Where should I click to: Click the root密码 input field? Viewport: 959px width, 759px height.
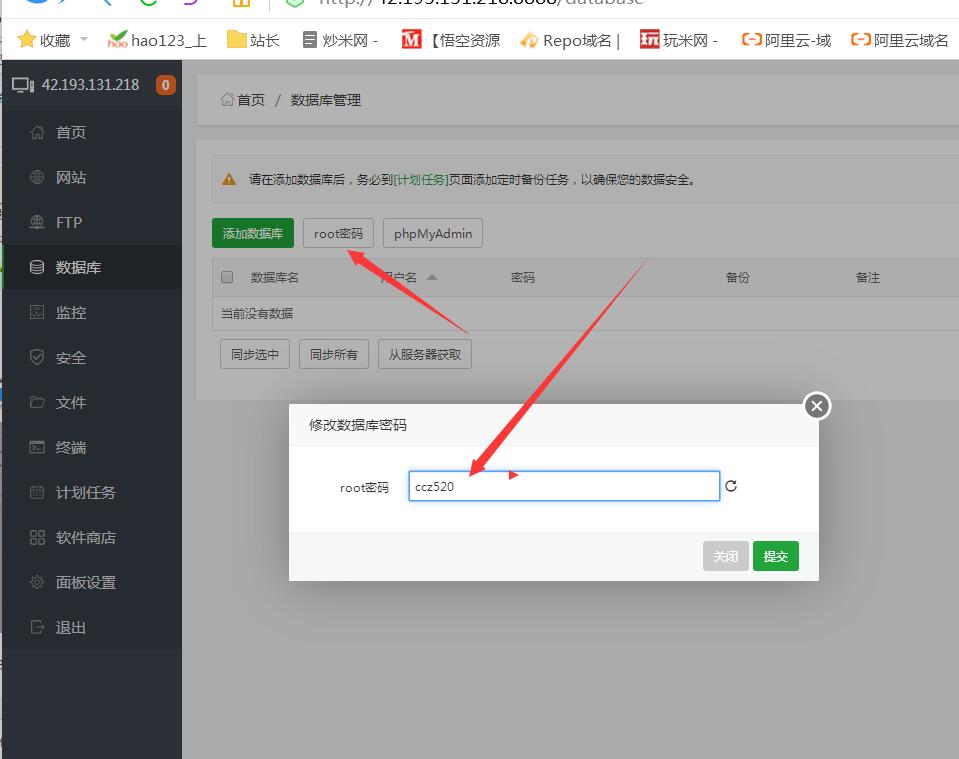pyautogui.click(x=563, y=486)
